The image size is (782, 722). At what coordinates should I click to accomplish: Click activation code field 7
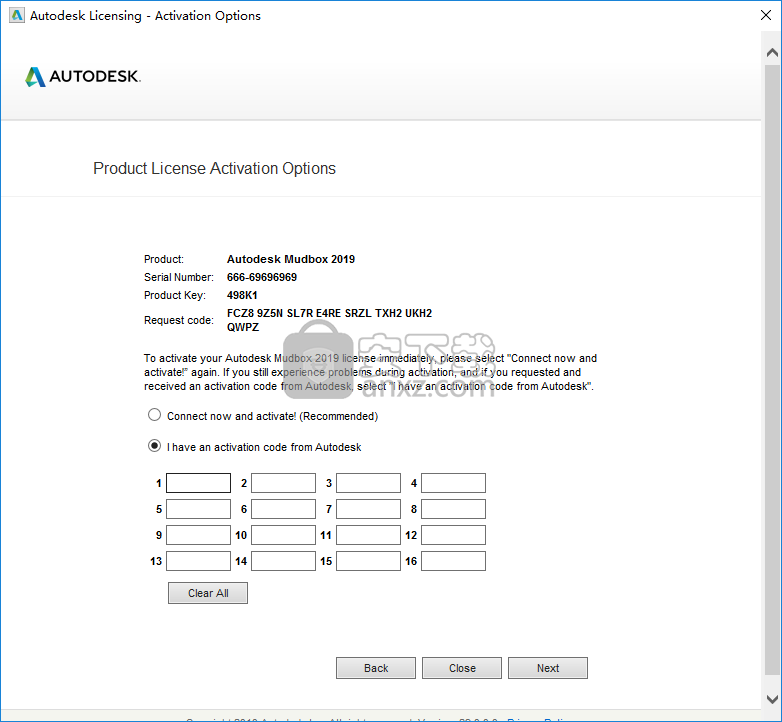pos(368,509)
